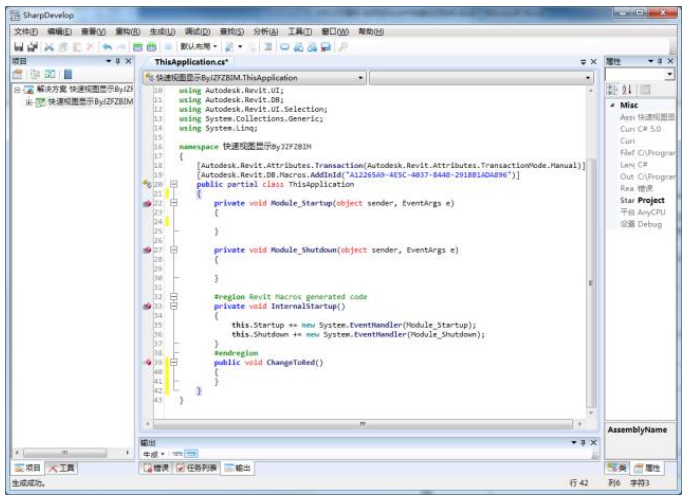Toggle fold for Module_Startup method
690x499 pixels.
pyautogui.click(x=172, y=203)
